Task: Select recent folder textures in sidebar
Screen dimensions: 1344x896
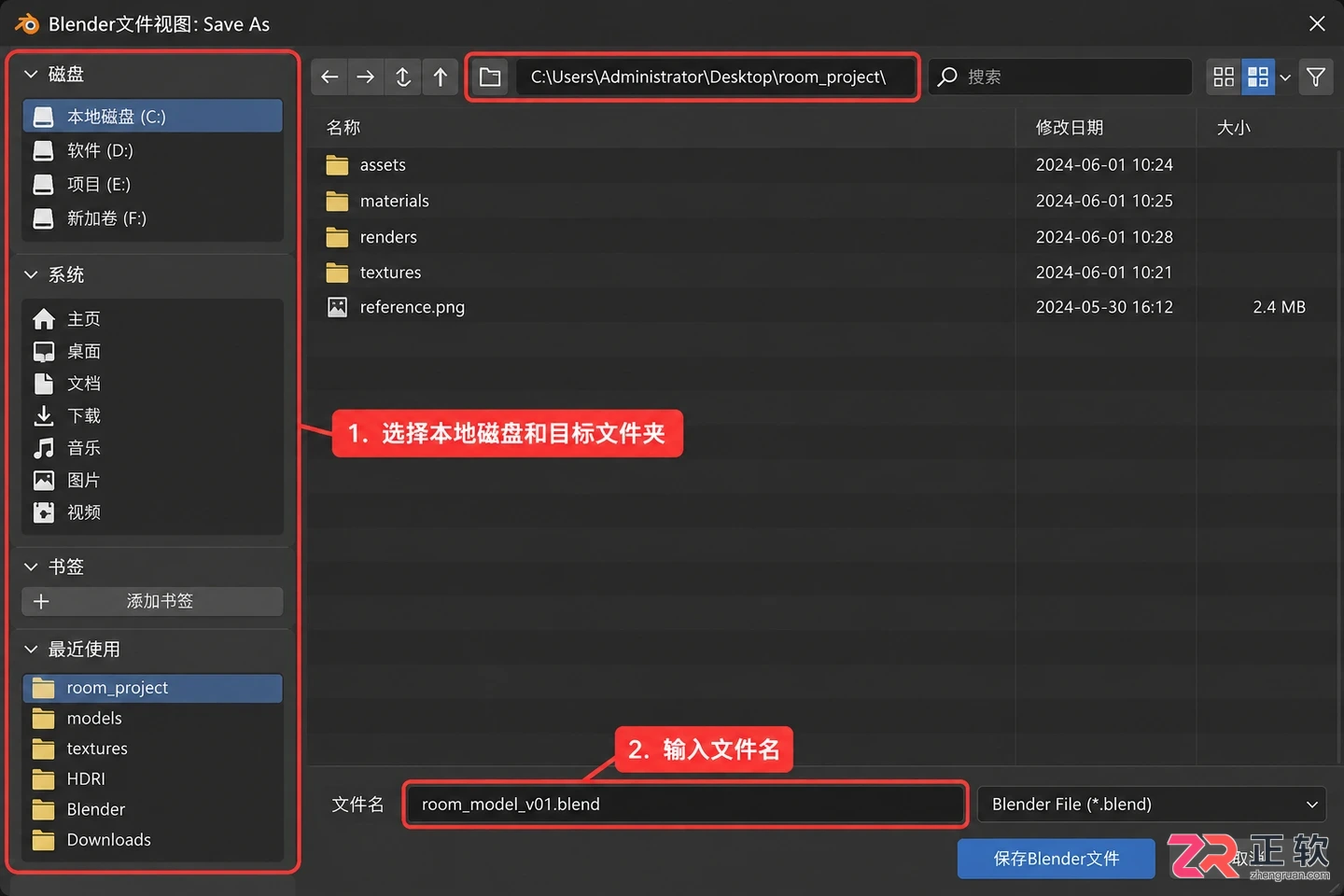Action: (152, 749)
